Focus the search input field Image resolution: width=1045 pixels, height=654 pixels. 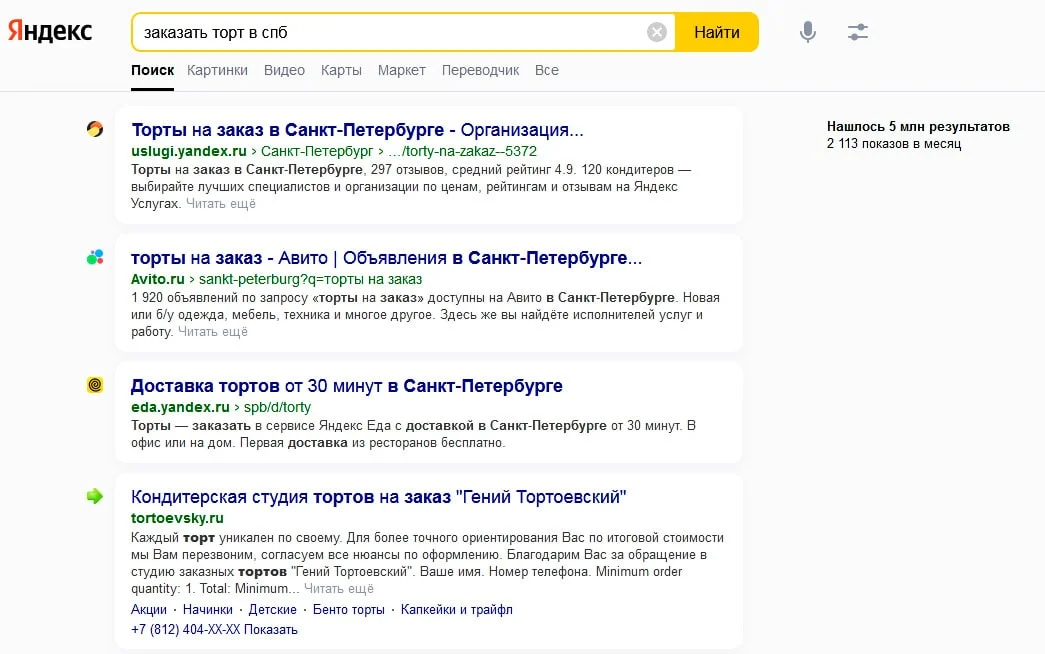(390, 32)
